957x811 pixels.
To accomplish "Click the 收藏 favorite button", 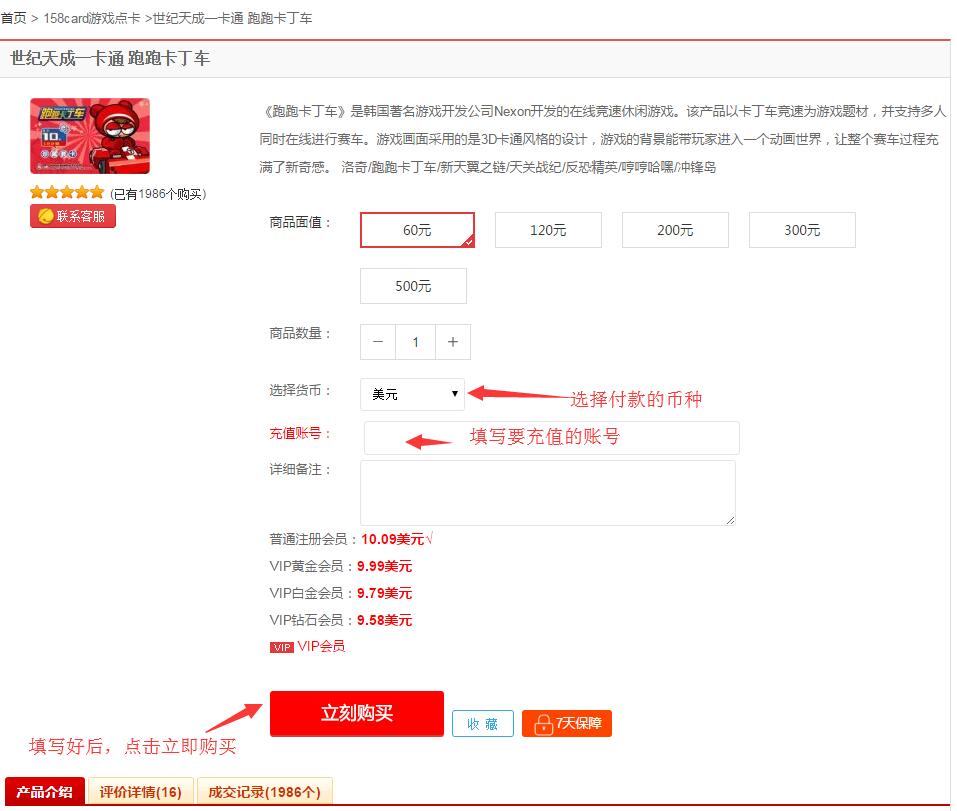I will pos(482,723).
